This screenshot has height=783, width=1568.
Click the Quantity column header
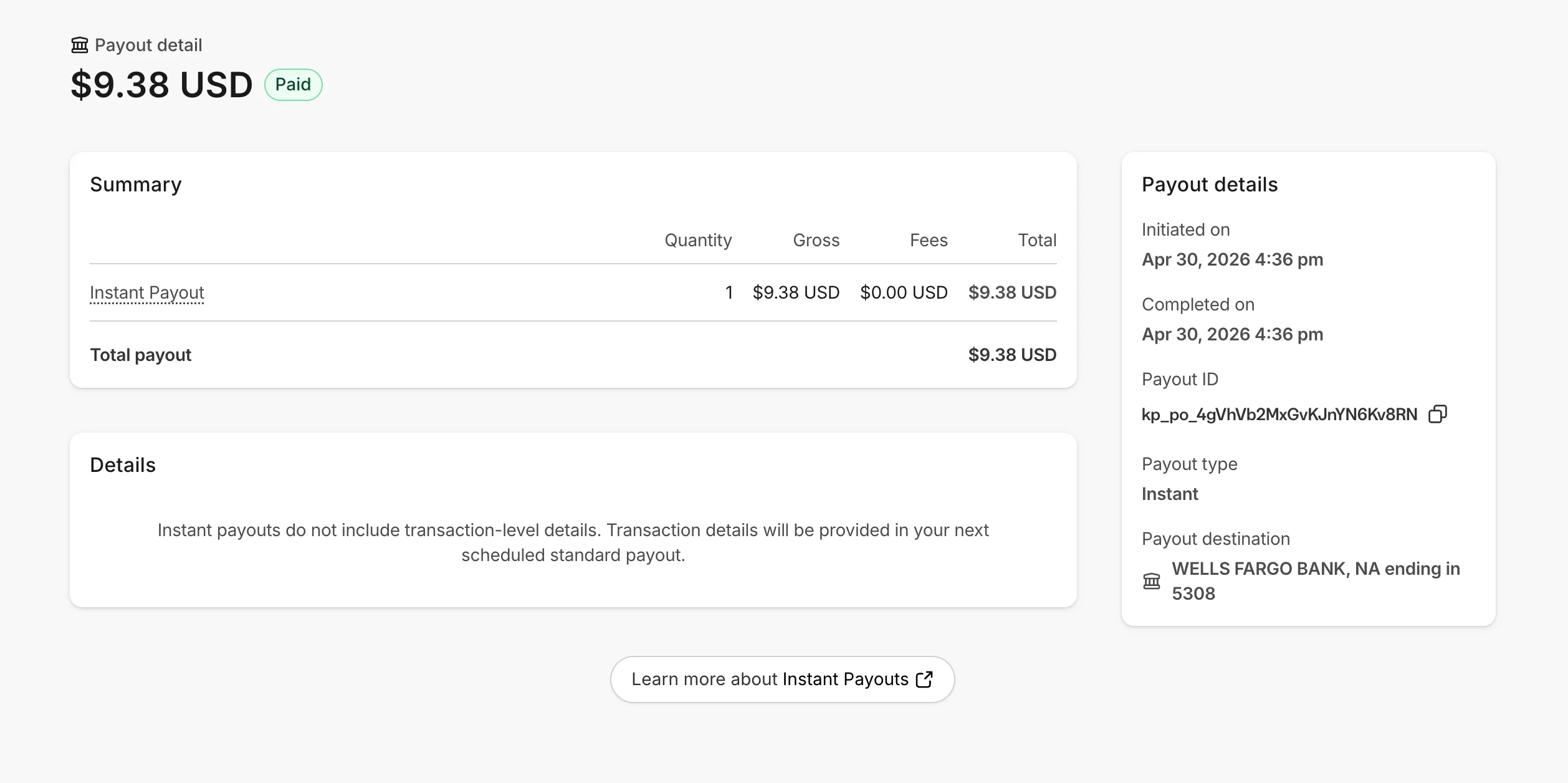(698, 240)
